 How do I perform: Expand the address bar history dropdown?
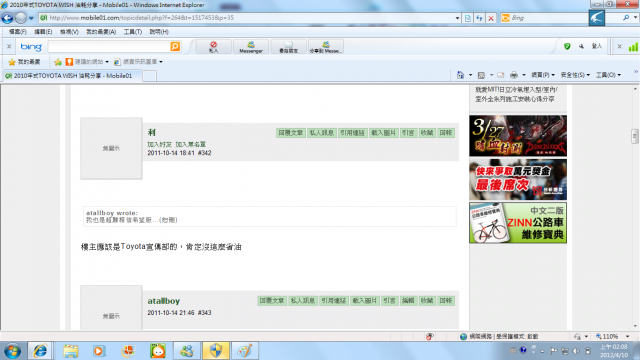(x=457, y=18)
